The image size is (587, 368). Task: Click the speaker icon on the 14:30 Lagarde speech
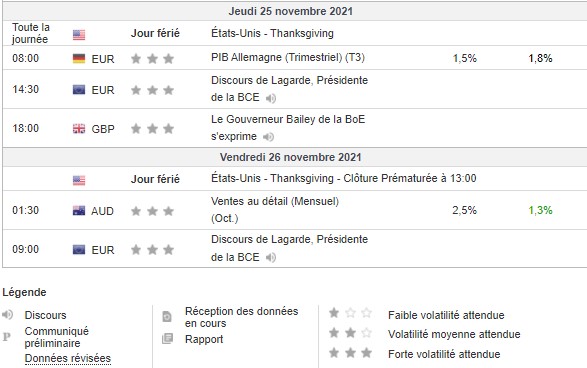271,98
